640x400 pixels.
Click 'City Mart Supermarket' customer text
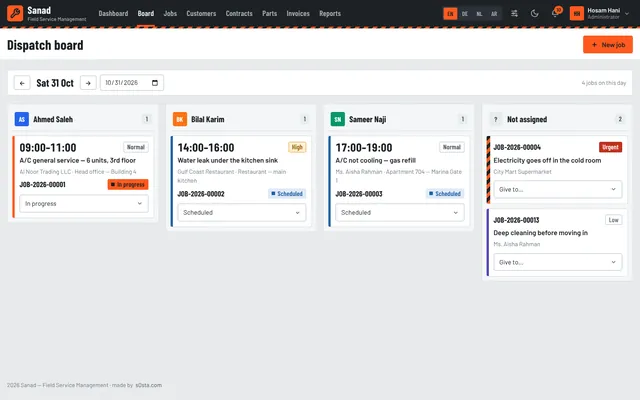522,172
